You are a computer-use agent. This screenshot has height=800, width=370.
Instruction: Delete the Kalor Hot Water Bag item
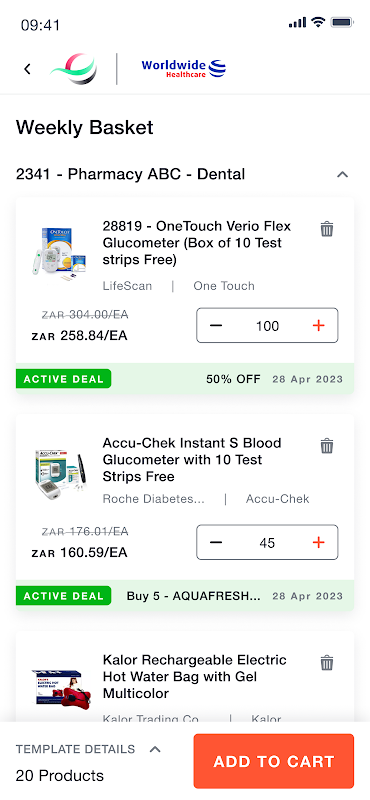[x=327, y=663]
